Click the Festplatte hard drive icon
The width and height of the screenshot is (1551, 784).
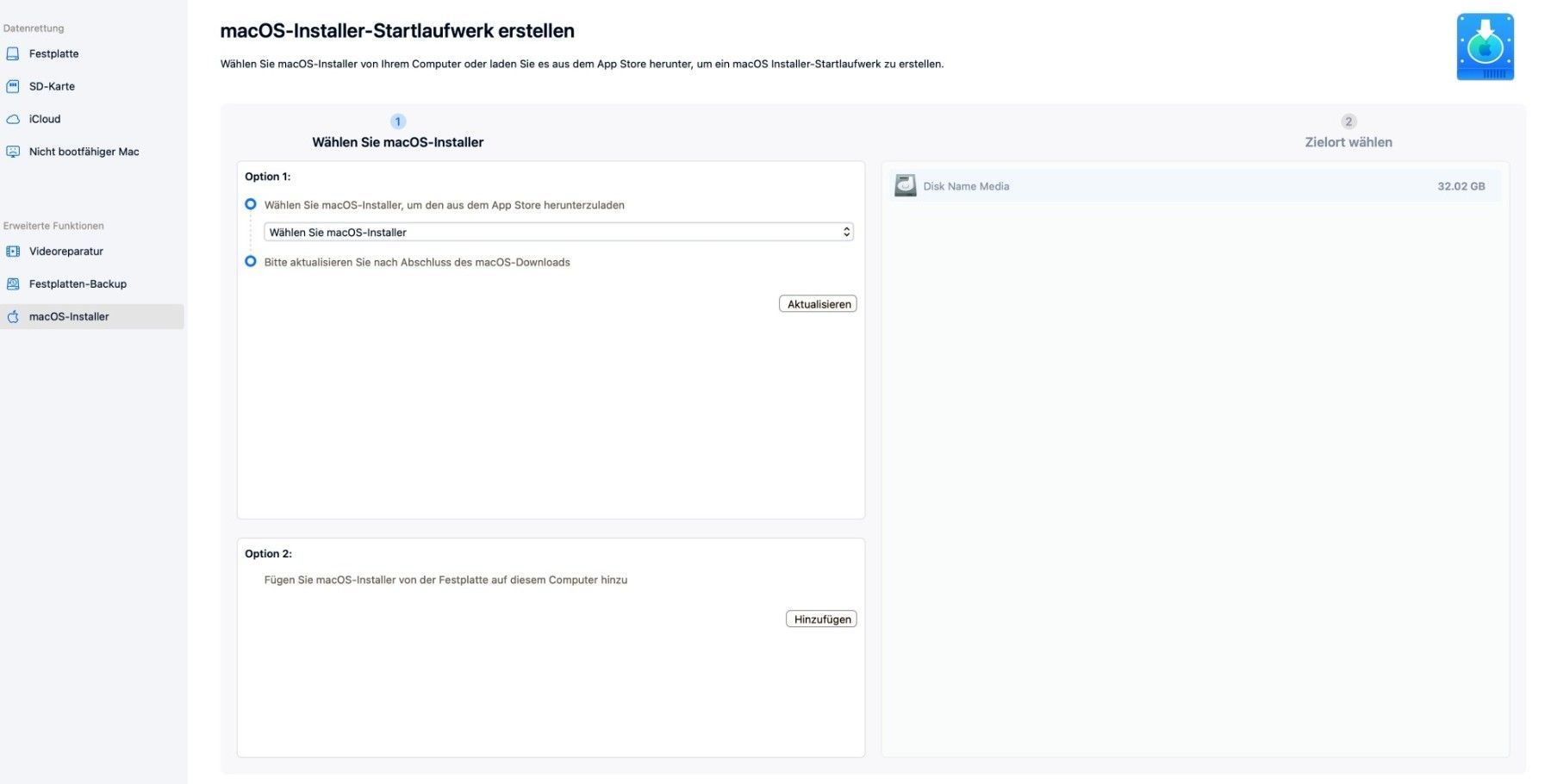click(x=13, y=53)
